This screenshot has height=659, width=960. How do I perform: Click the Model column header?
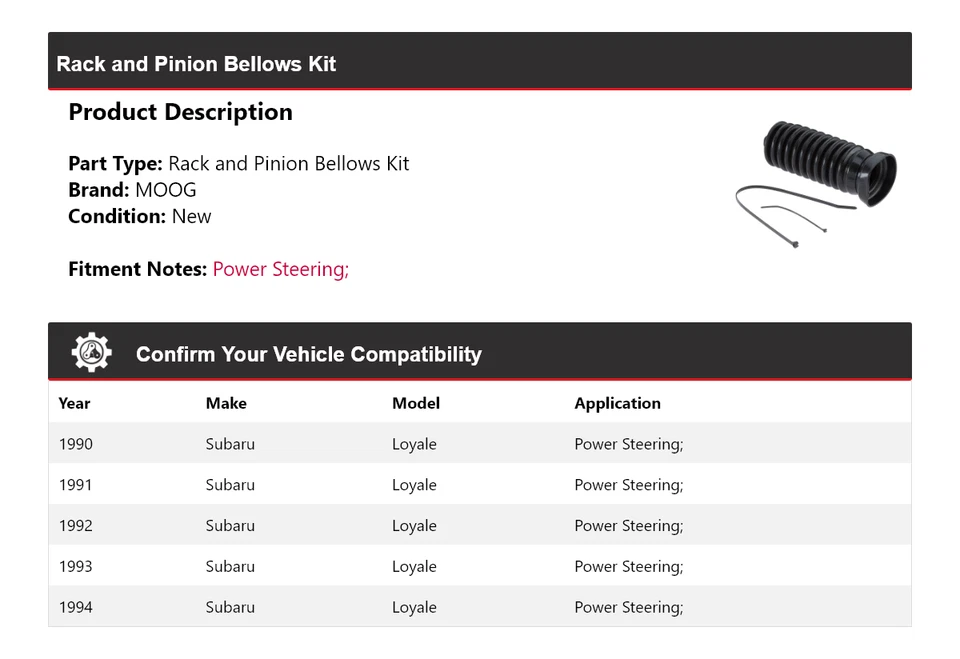click(416, 404)
